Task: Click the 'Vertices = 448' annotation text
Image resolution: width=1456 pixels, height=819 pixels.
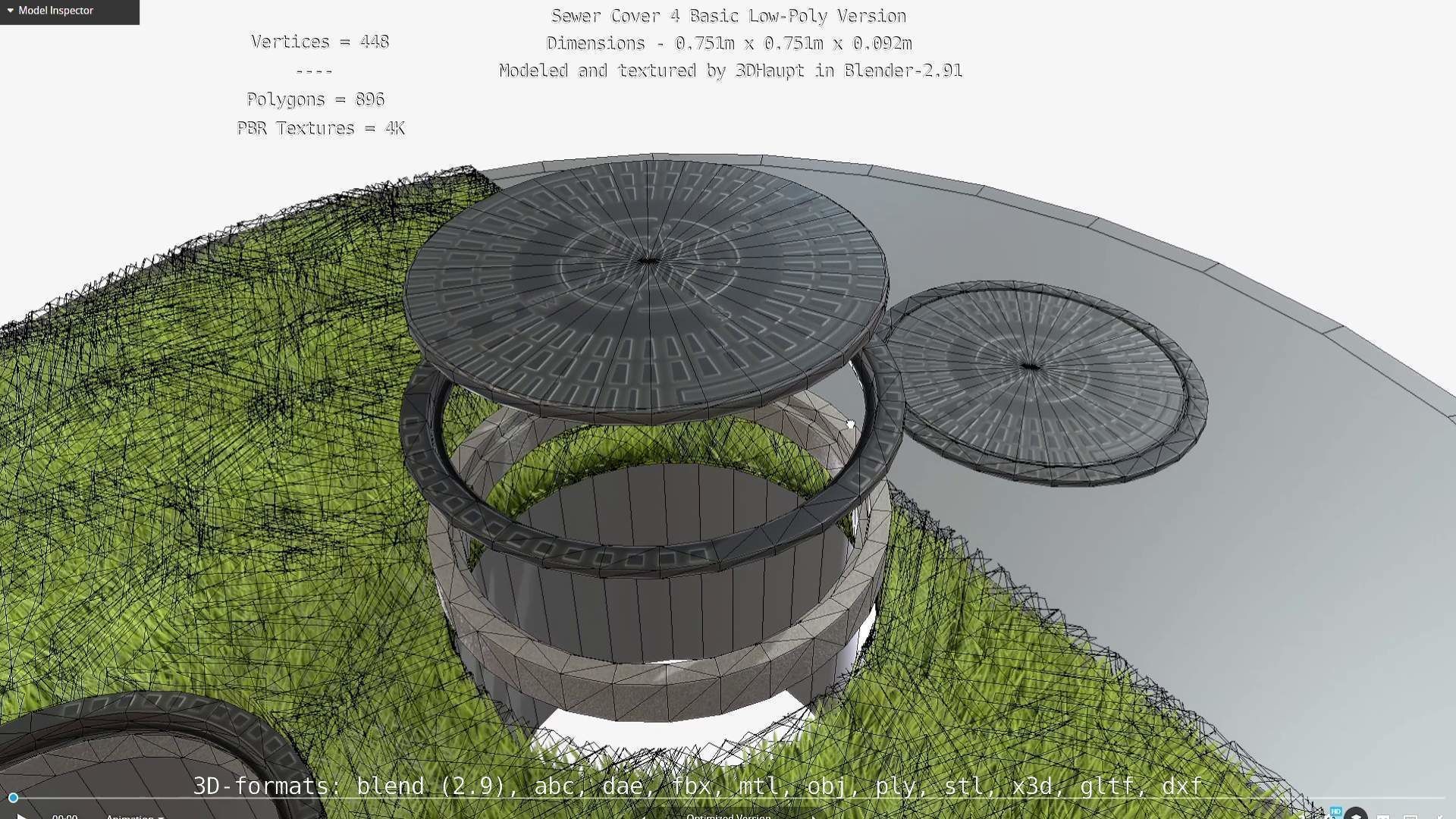Action: tap(320, 42)
